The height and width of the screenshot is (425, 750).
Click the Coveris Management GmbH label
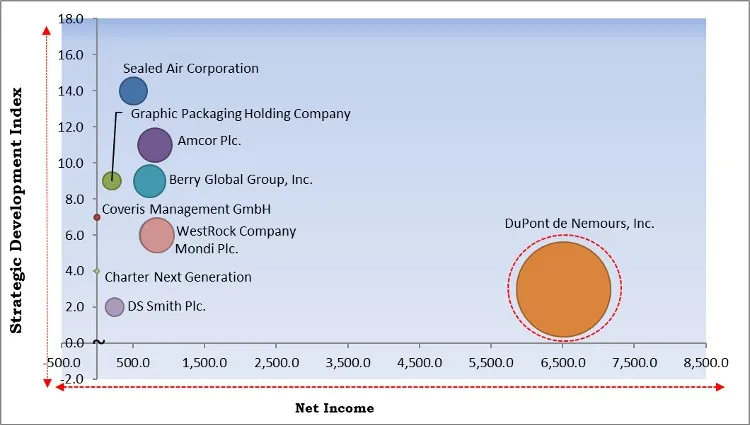click(187, 209)
